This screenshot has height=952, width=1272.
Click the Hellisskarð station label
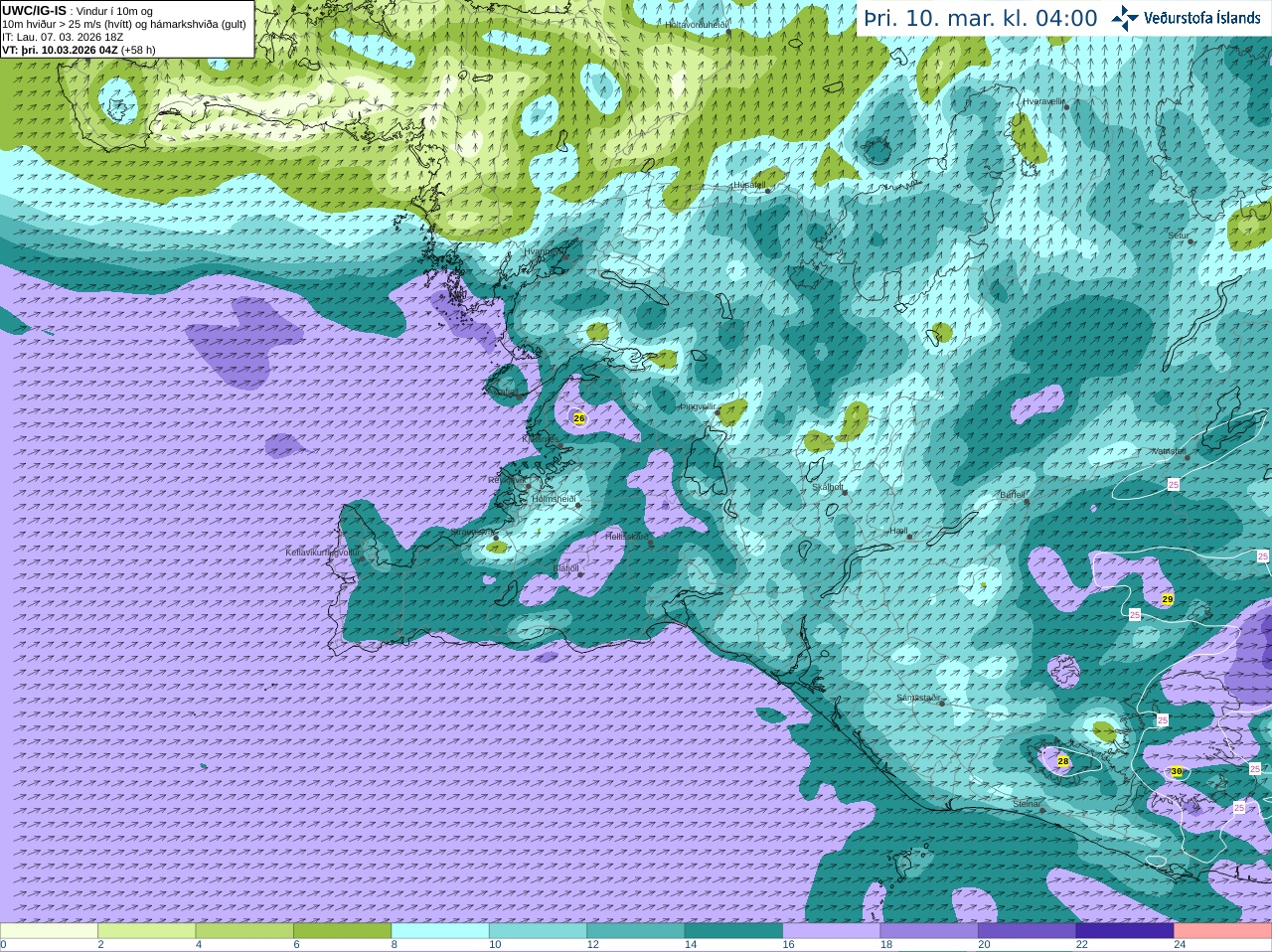627,537
